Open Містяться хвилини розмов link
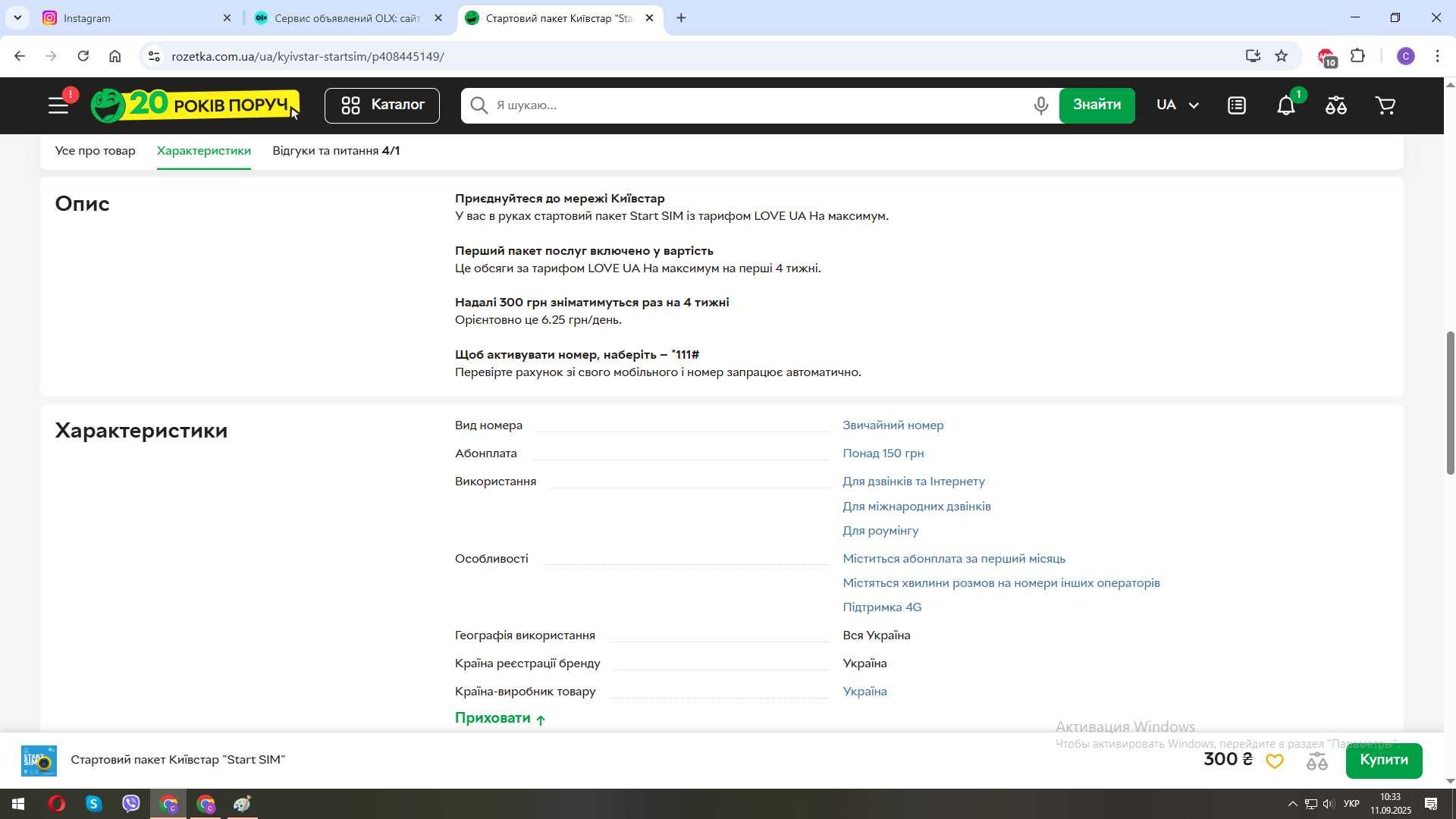The width and height of the screenshot is (1456, 819). [x=1001, y=583]
